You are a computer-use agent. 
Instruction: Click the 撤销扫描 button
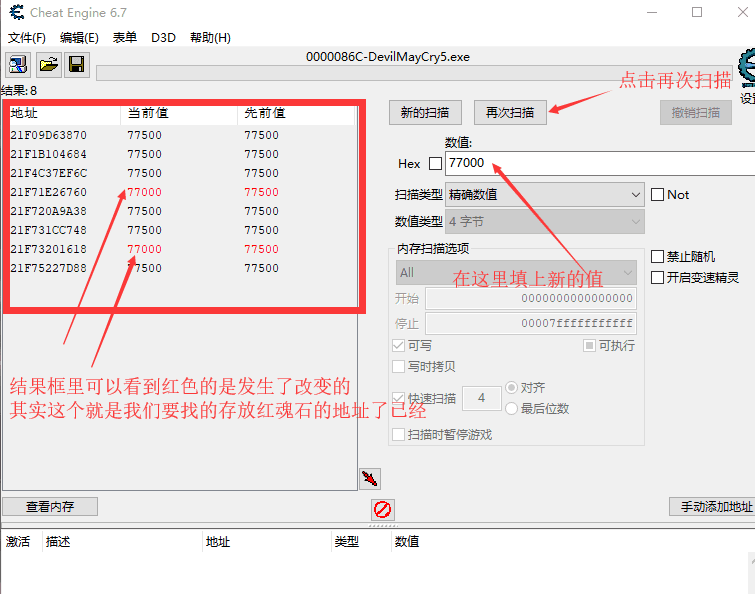click(696, 113)
